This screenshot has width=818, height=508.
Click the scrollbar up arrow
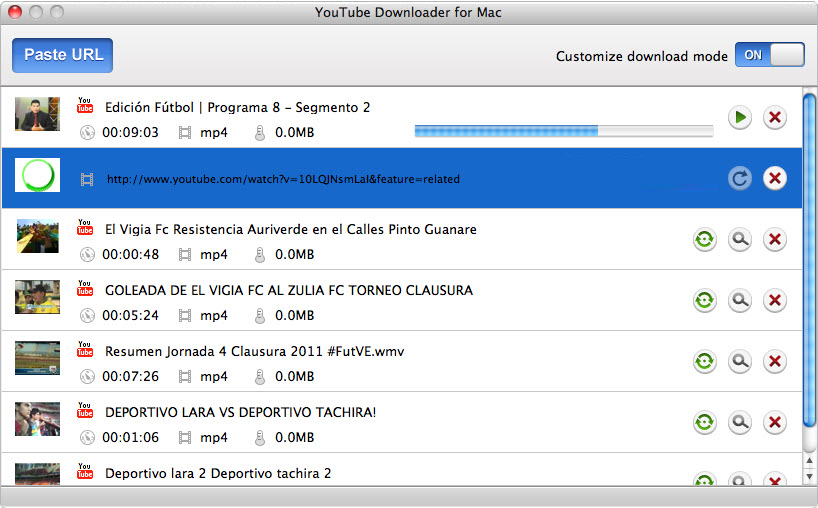coord(810,461)
